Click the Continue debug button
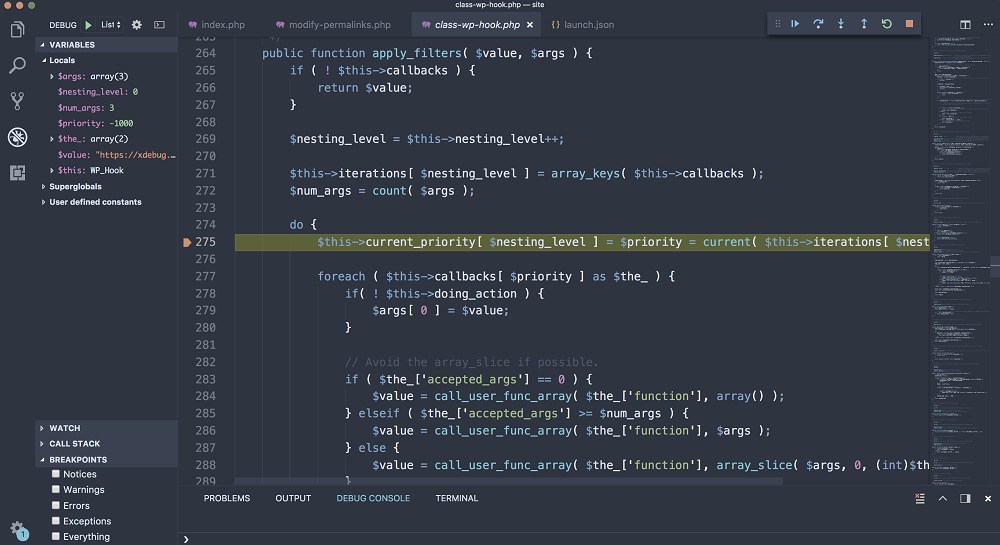This screenshot has width=1000, height=545. coord(795,24)
